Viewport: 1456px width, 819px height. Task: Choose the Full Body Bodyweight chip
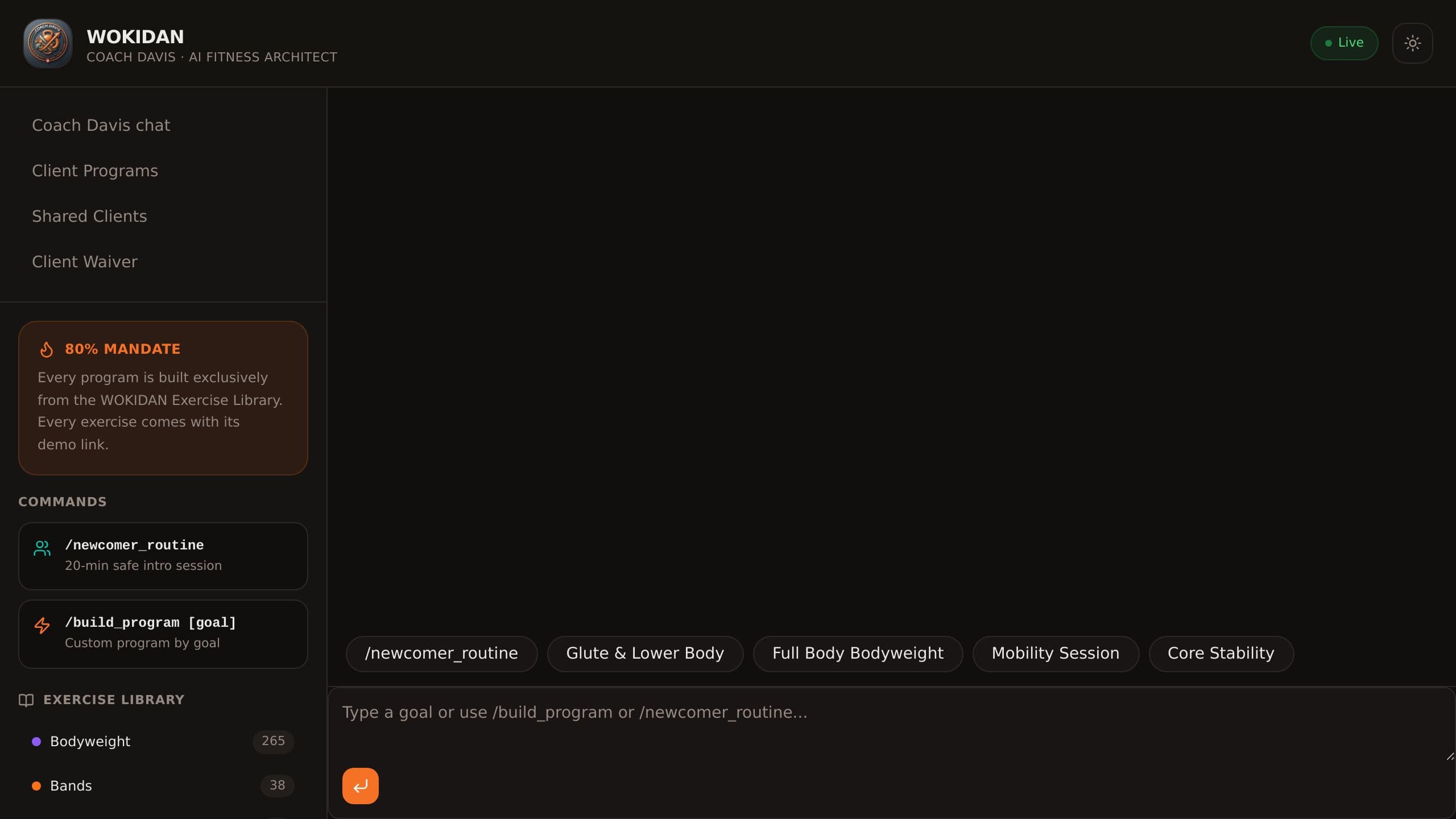click(858, 653)
